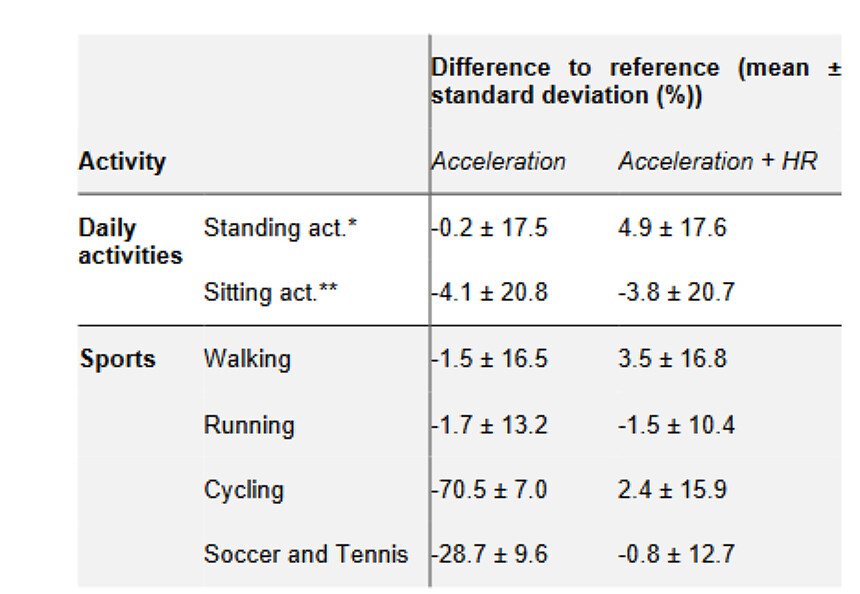The image size is (860, 594).
Task: Click the value '-0.2 ± 17.5'
Action: (490, 228)
